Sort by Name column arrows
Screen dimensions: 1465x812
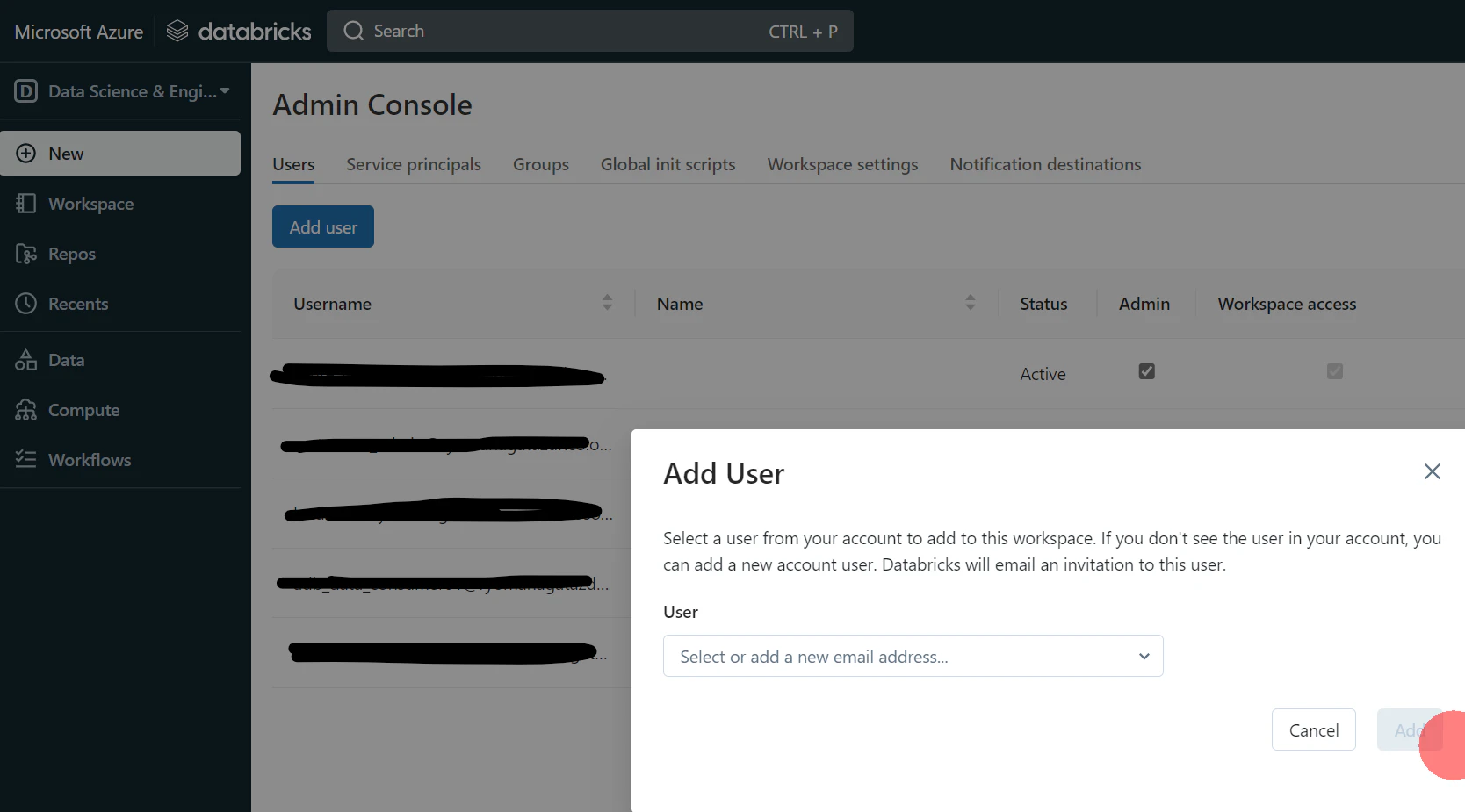[971, 303]
